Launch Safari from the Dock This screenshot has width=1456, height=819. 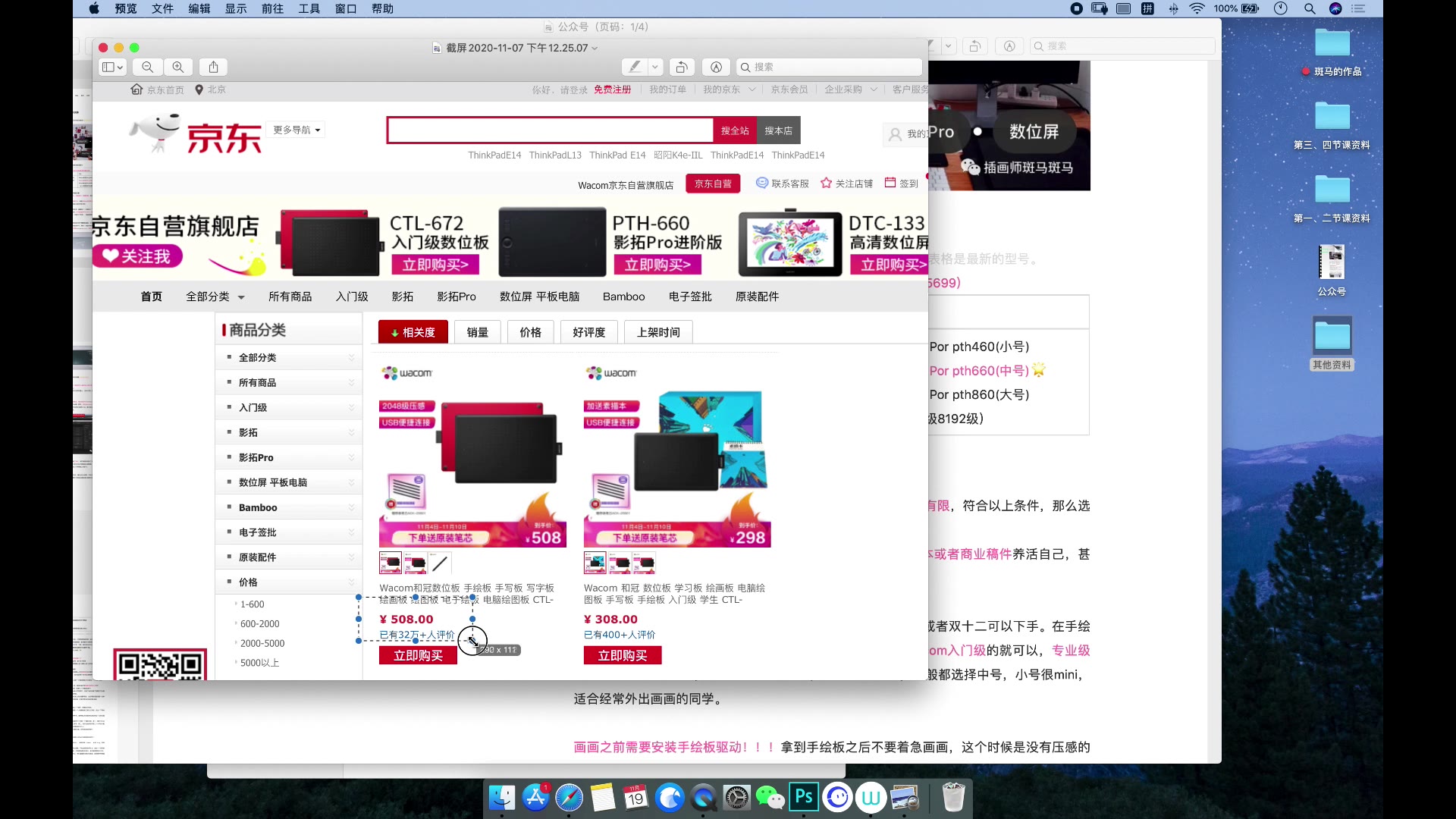click(x=569, y=797)
